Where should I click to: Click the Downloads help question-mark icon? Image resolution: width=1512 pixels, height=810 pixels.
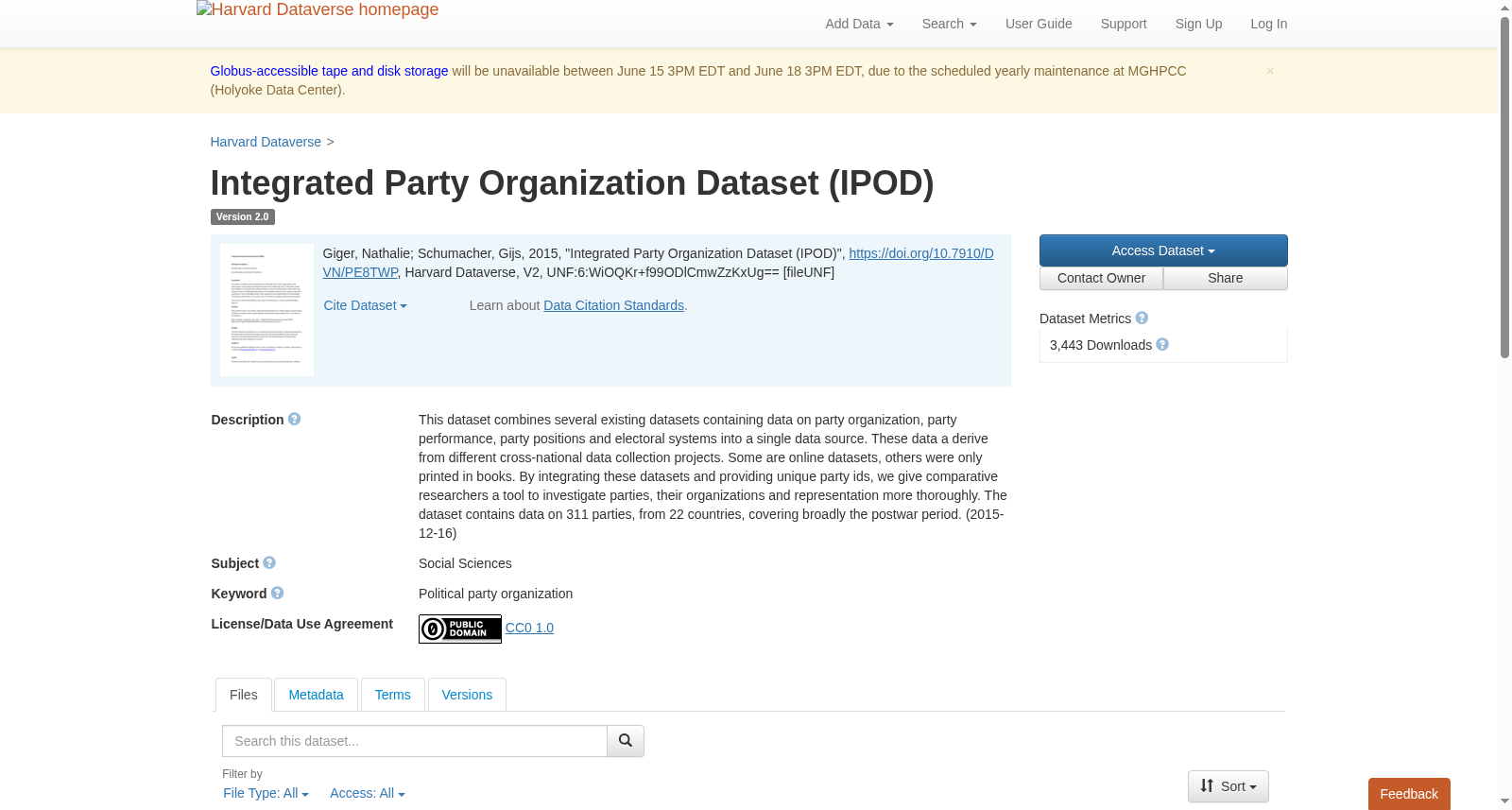point(1162,344)
